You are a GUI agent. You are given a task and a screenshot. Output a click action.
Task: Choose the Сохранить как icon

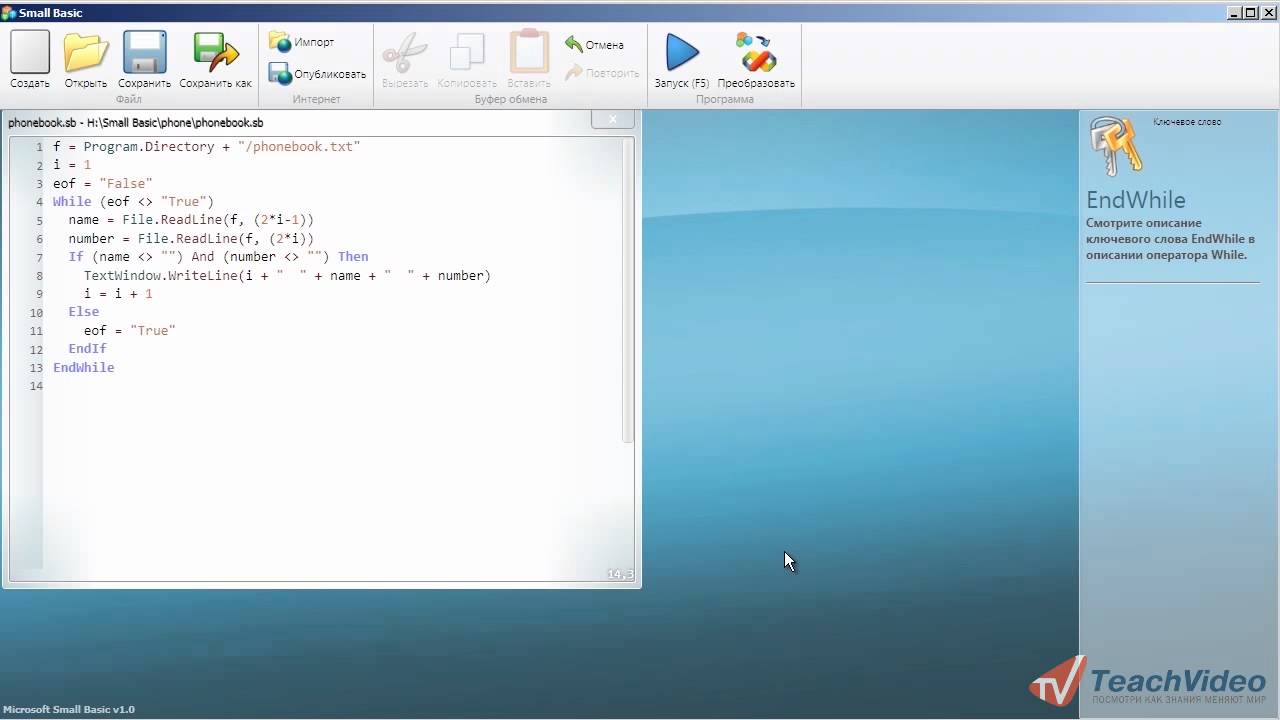coord(216,52)
